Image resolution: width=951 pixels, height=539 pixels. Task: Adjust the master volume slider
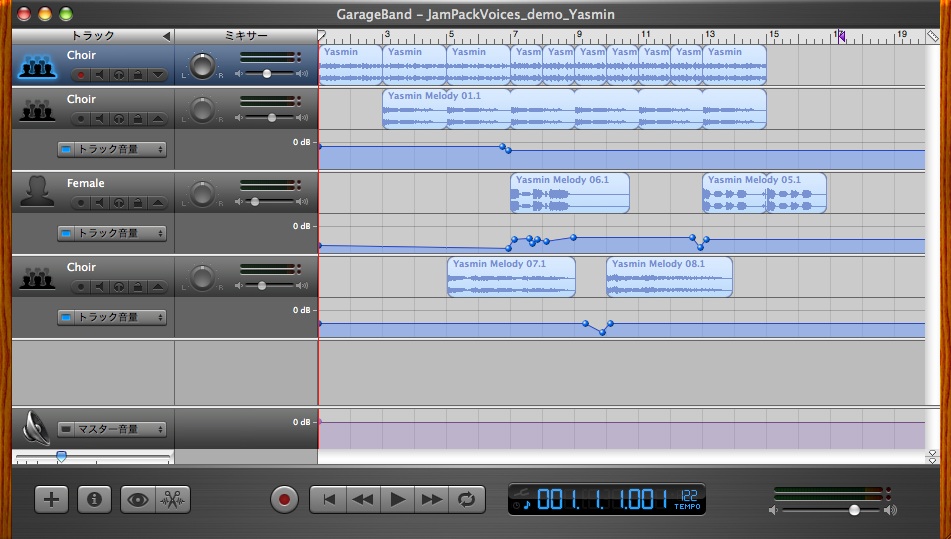pos(854,510)
